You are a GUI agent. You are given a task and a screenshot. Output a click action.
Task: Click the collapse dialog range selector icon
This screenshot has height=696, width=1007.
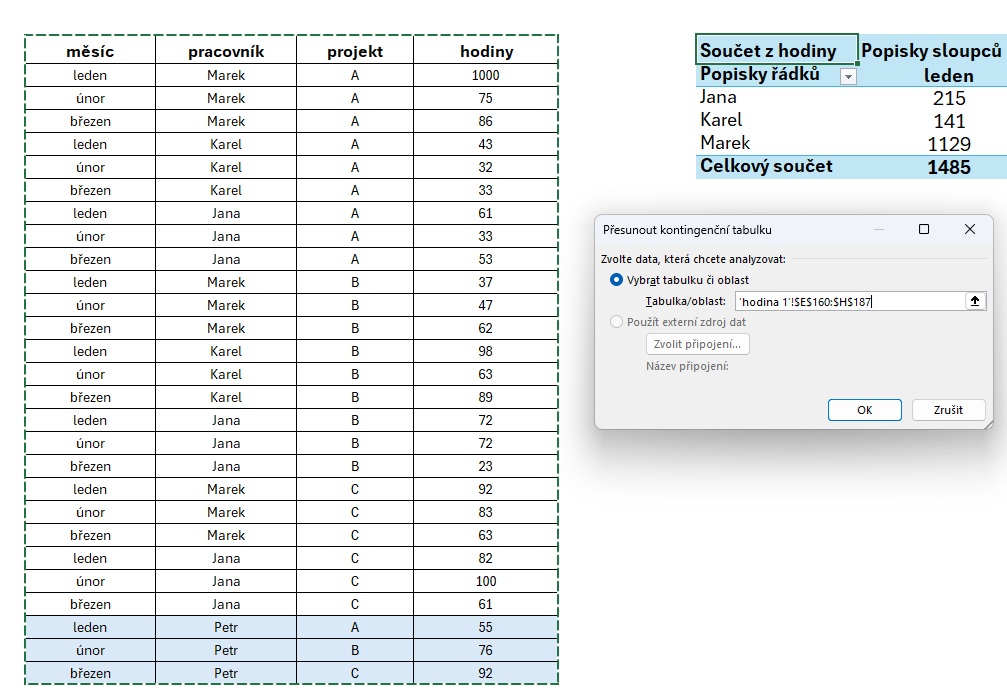pos(975,301)
